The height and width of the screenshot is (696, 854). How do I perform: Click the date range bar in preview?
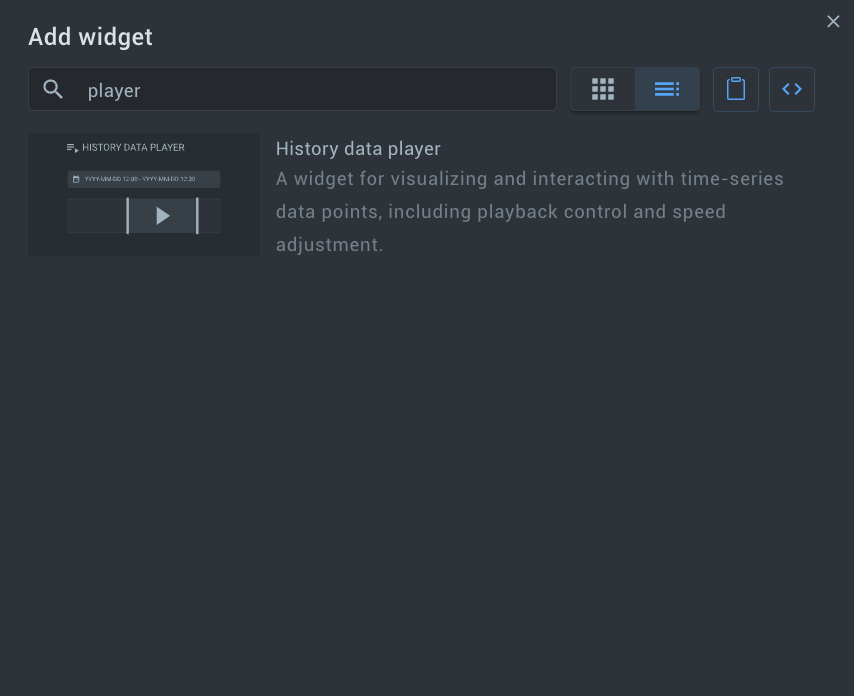pyautogui.click(x=144, y=179)
